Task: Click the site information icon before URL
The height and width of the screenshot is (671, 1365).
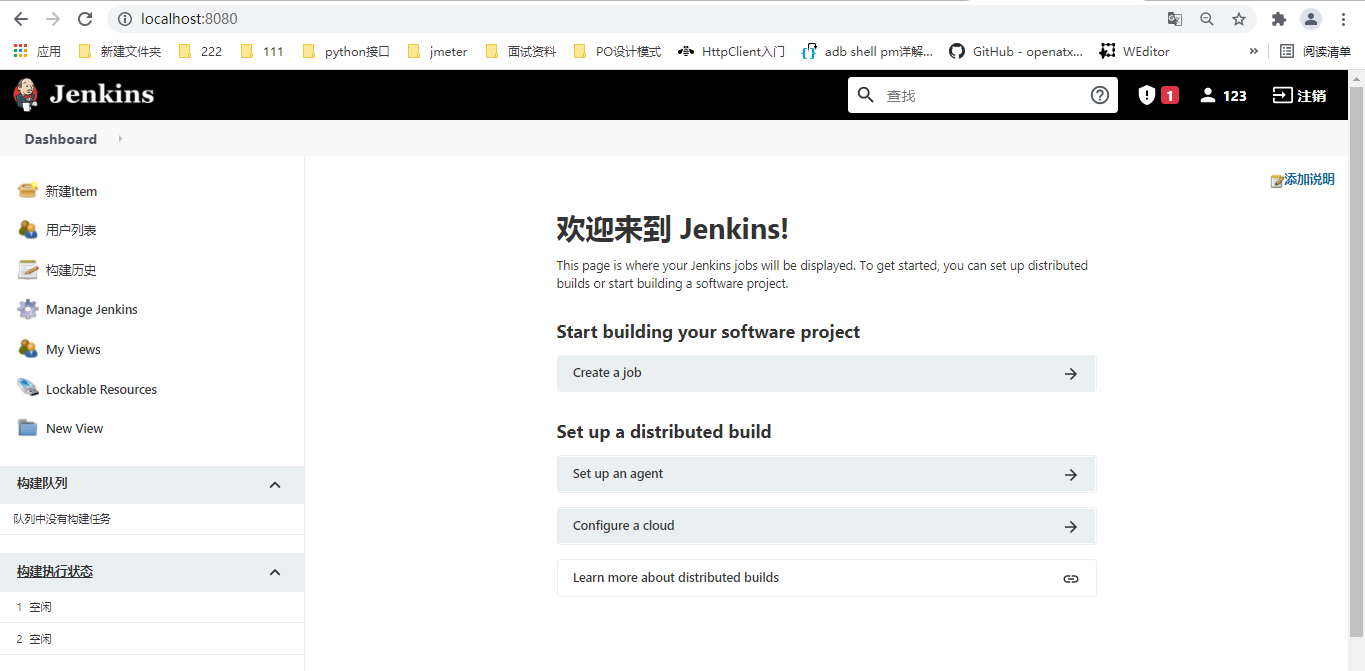Action: [x=125, y=19]
